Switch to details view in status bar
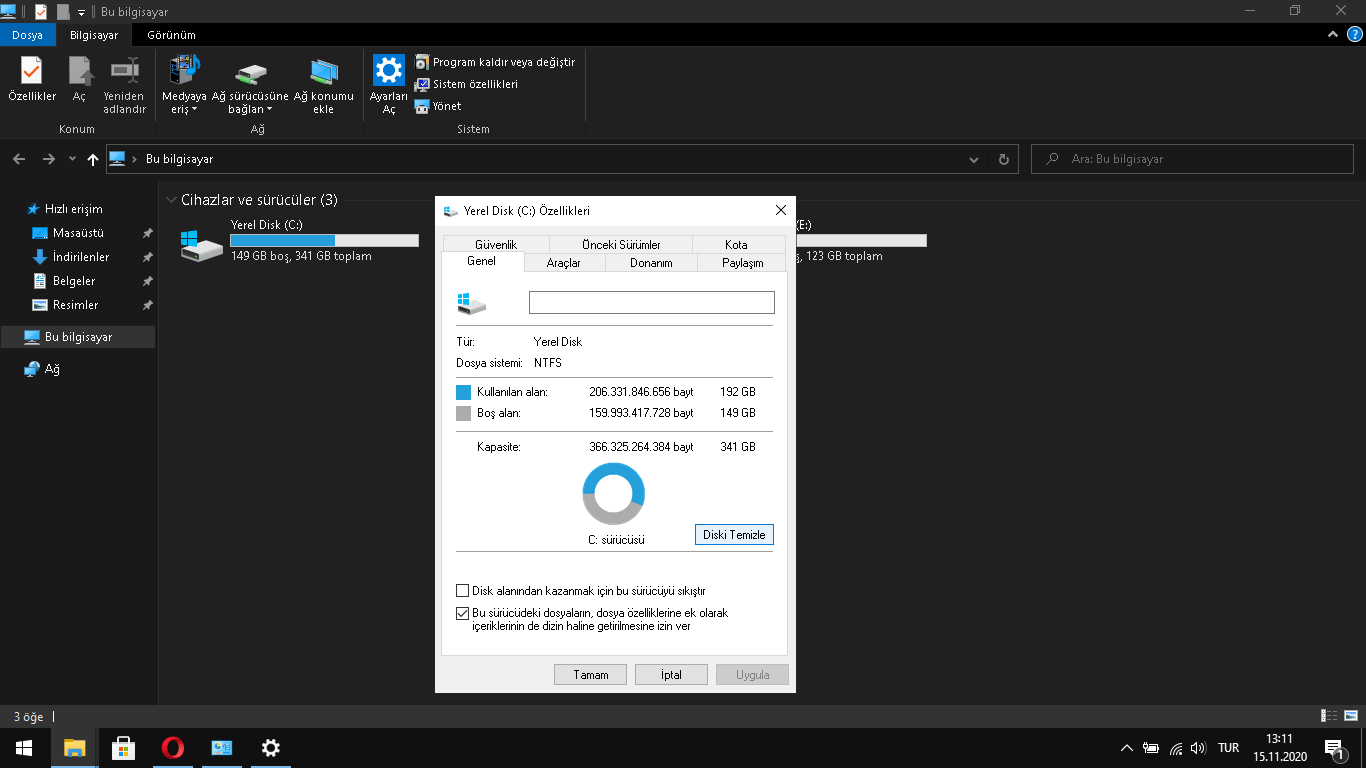Image resolution: width=1366 pixels, height=768 pixels. 1329,716
